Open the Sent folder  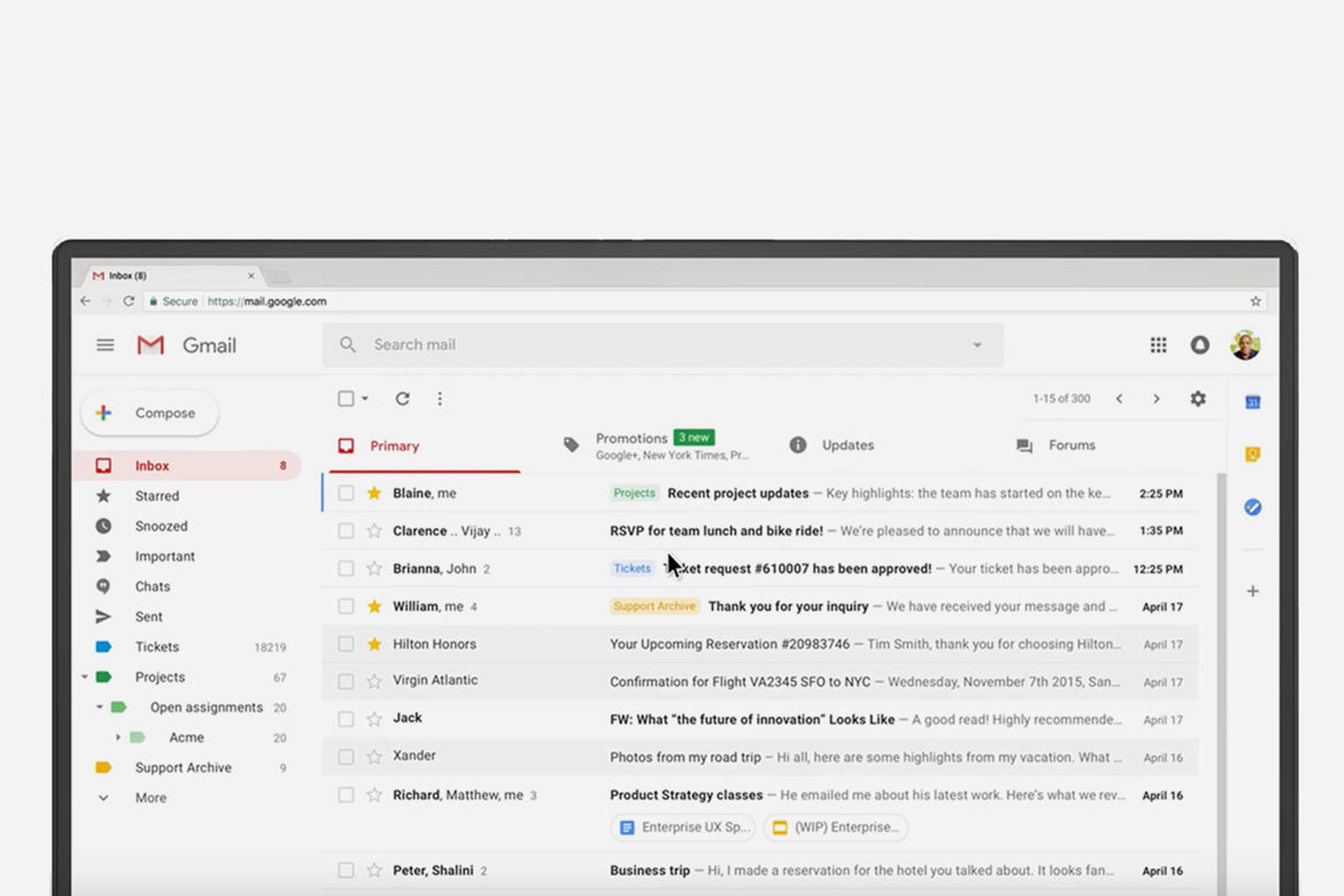click(x=149, y=617)
